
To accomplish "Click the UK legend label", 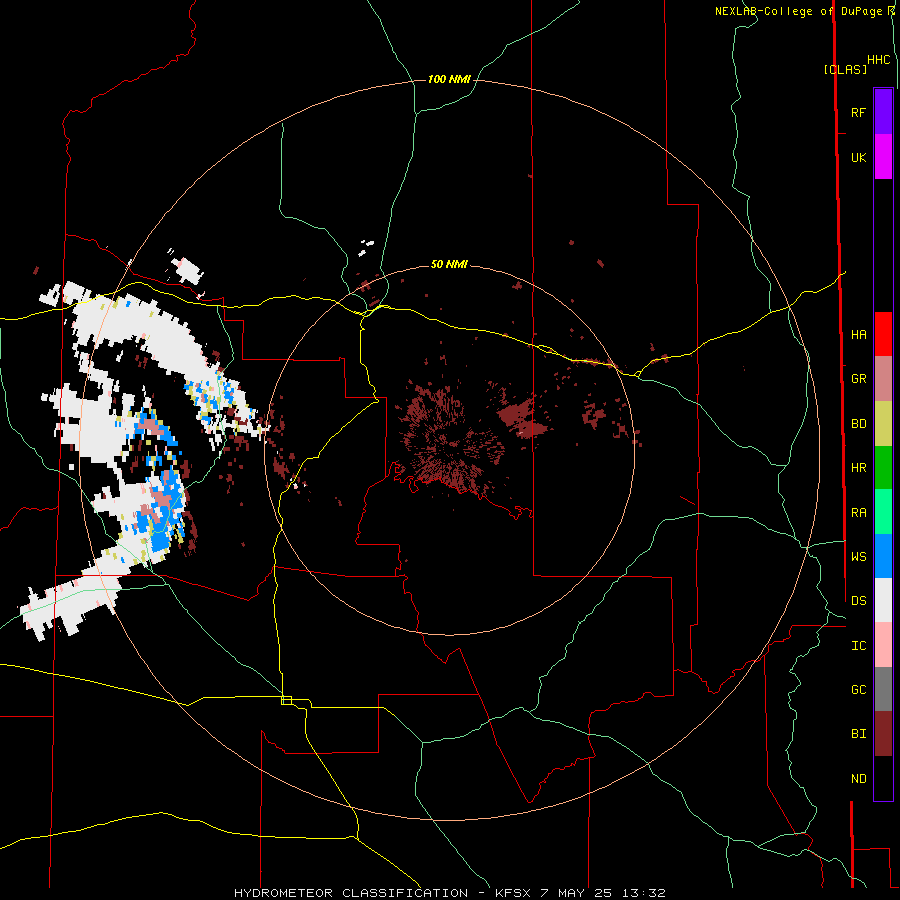I will pyautogui.click(x=858, y=157).
